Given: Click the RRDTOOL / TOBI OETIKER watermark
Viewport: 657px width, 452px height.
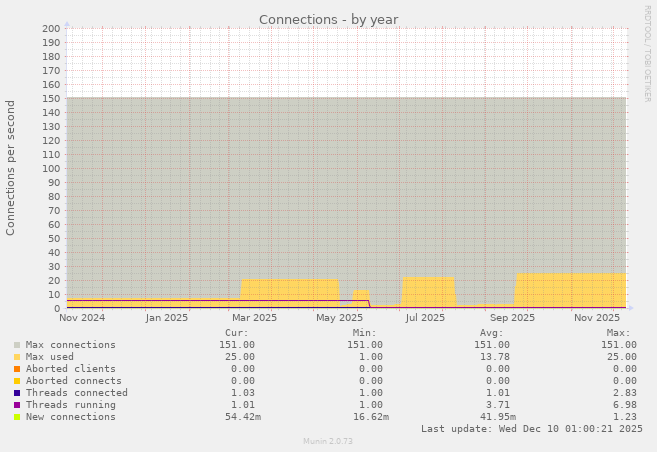Looking at the screenshot, I should click(x=647, y=53).
